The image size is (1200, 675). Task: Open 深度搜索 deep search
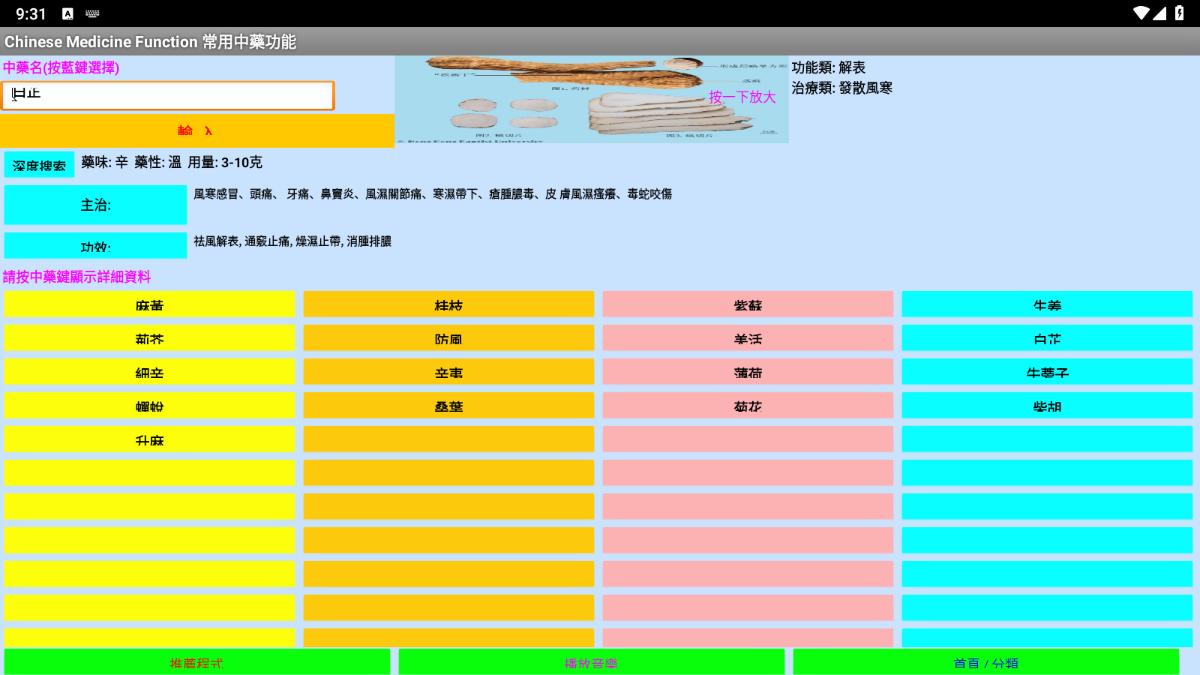coord(39,165)
